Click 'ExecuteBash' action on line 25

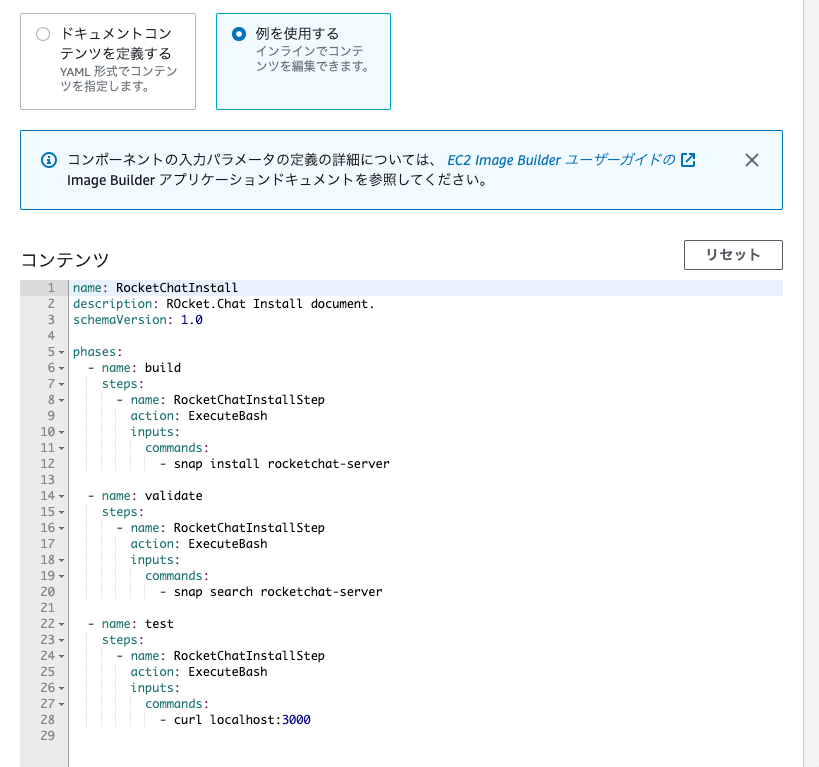pos(228,672)
